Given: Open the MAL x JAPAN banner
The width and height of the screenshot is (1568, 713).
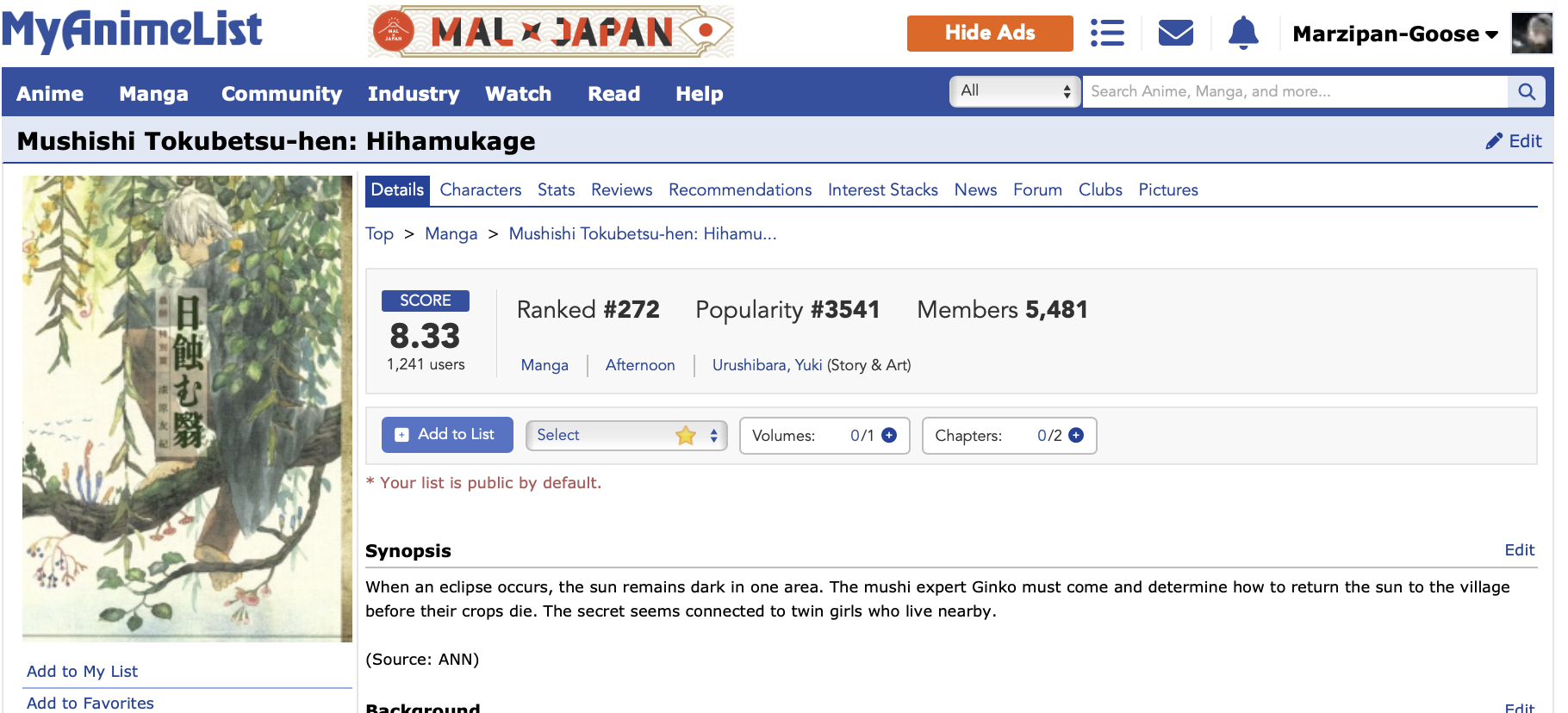Looking at the screenshot, I should click(551, 32).
